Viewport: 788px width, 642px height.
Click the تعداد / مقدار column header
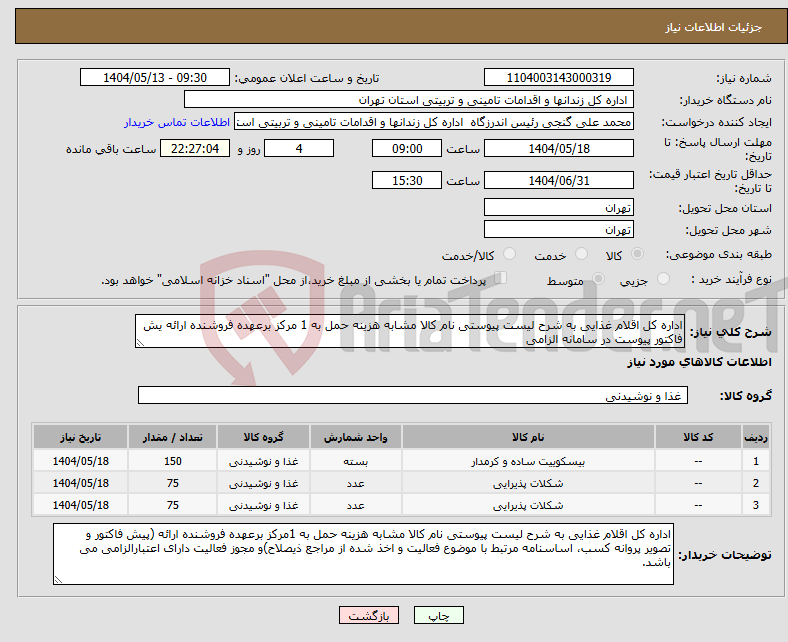point(172,437)
